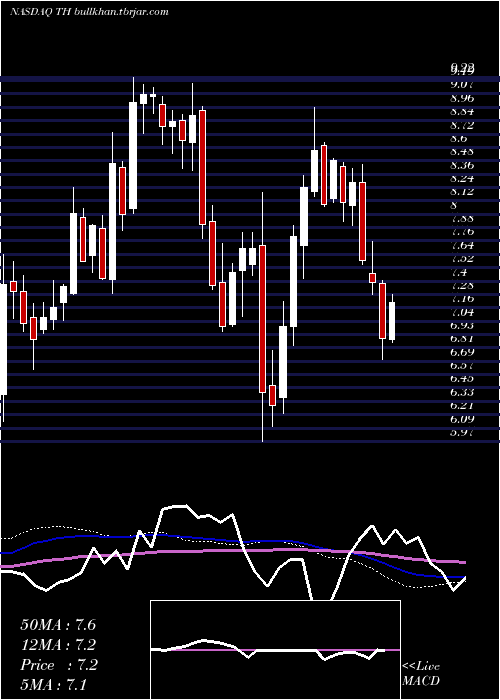The height and width of the screenshot is (700, 500).
Task: Click the 12MA : 7.2 readout
Action: pyautogui.click(x=58, y=645)
